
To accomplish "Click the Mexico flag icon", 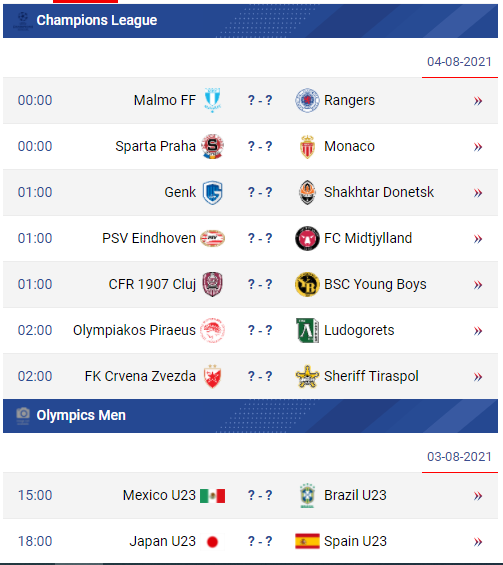I will point(212,496).
